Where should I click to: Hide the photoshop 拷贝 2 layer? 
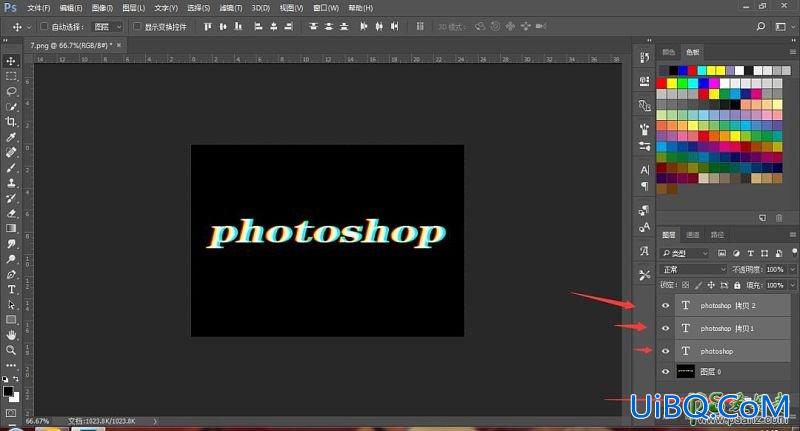pos(665,306)
